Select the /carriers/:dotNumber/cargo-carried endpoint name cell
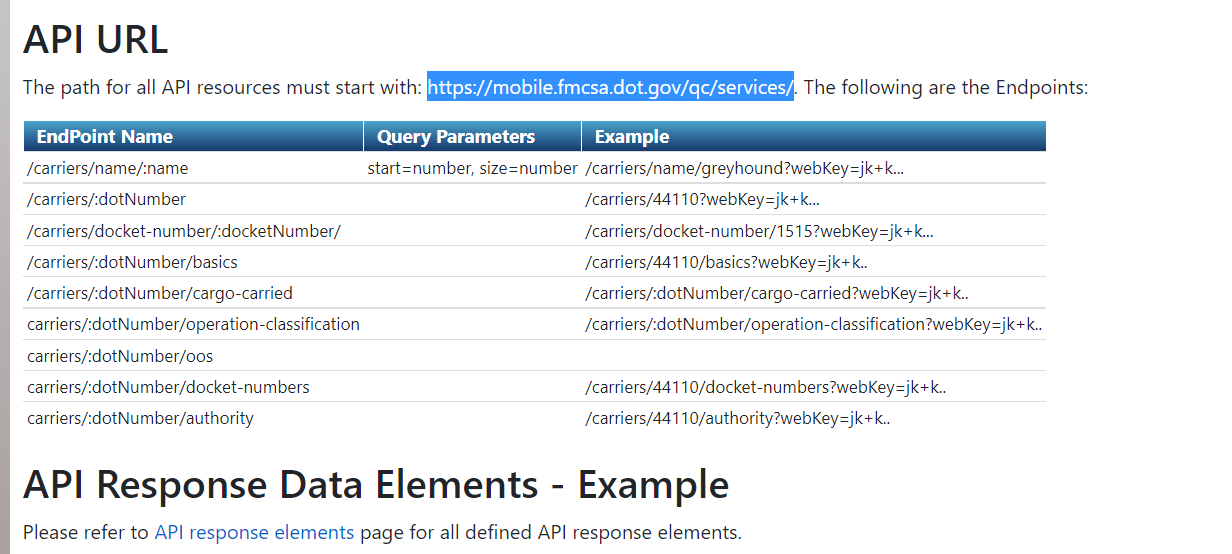Viewport: 1232px width, 554px height. [x=160, y=293]
